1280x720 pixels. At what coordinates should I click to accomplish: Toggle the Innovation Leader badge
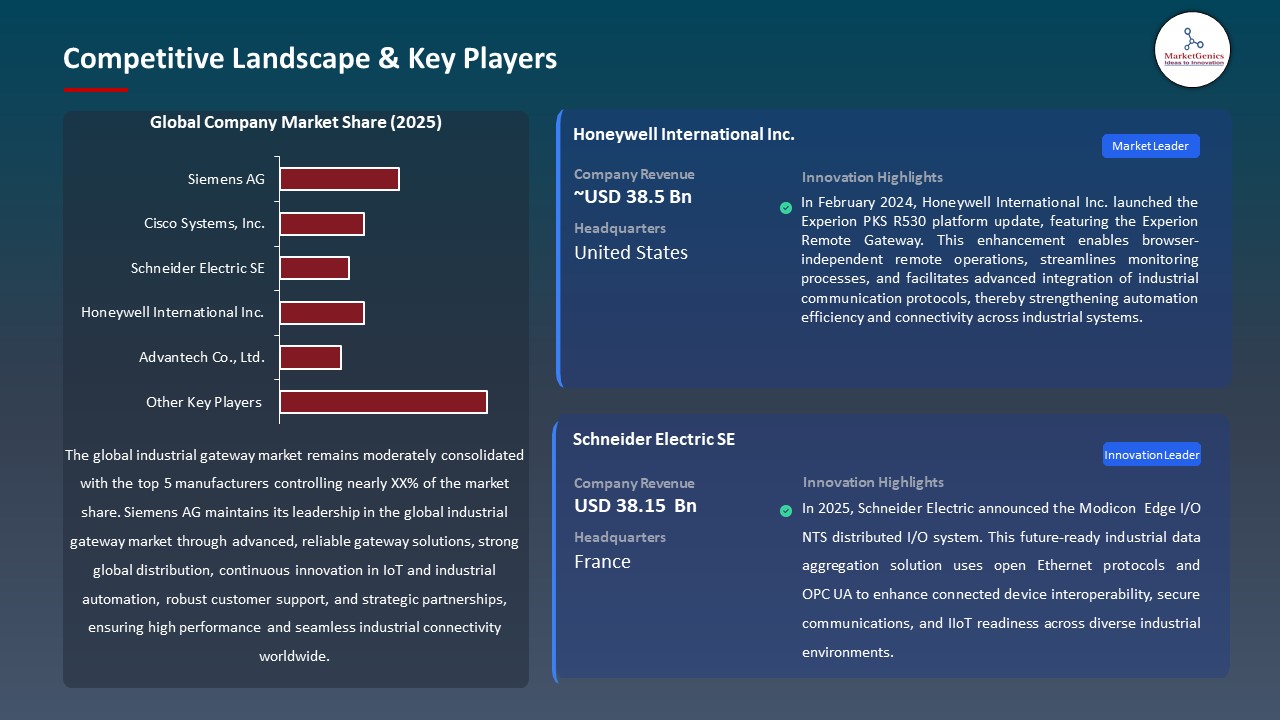(1151, 454)
